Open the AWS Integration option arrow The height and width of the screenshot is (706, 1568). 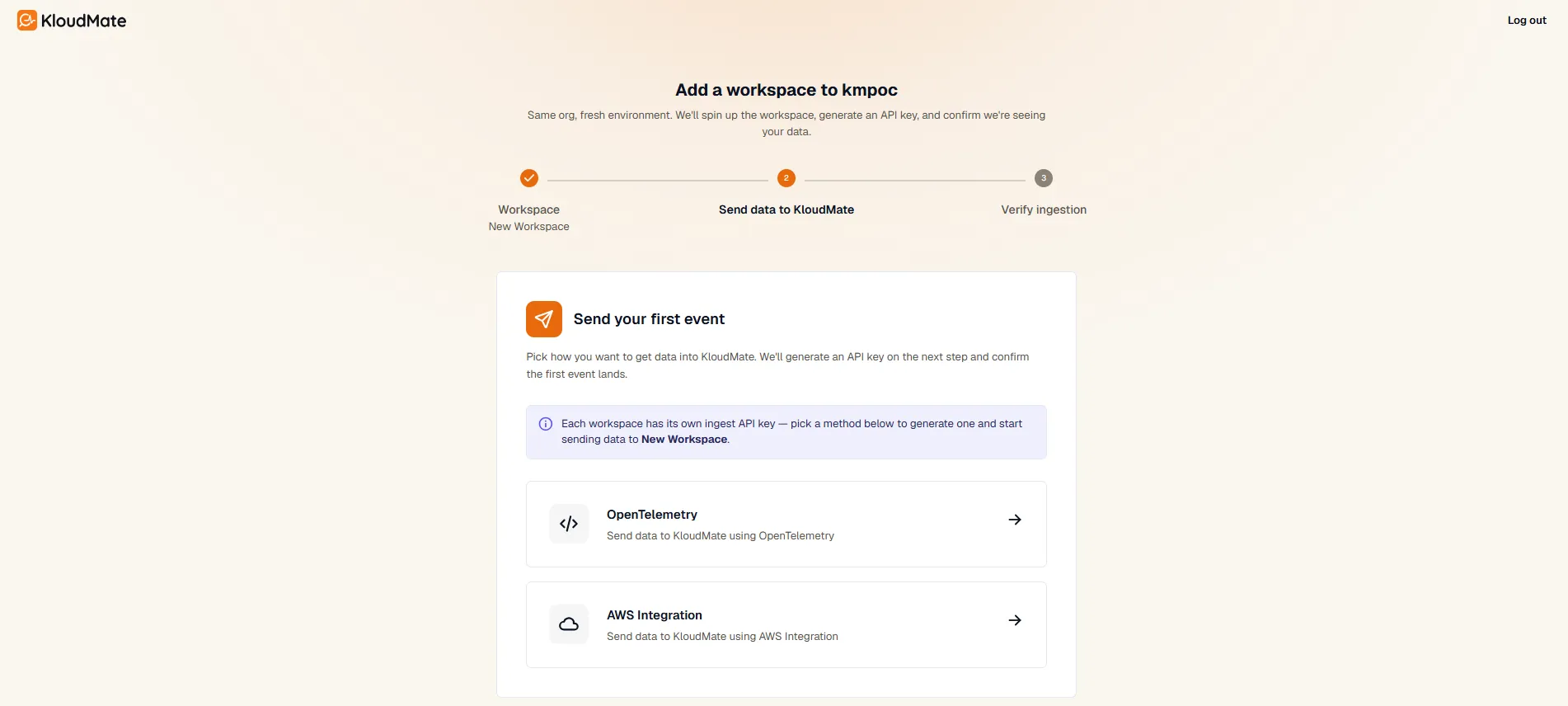point(1015,620)
